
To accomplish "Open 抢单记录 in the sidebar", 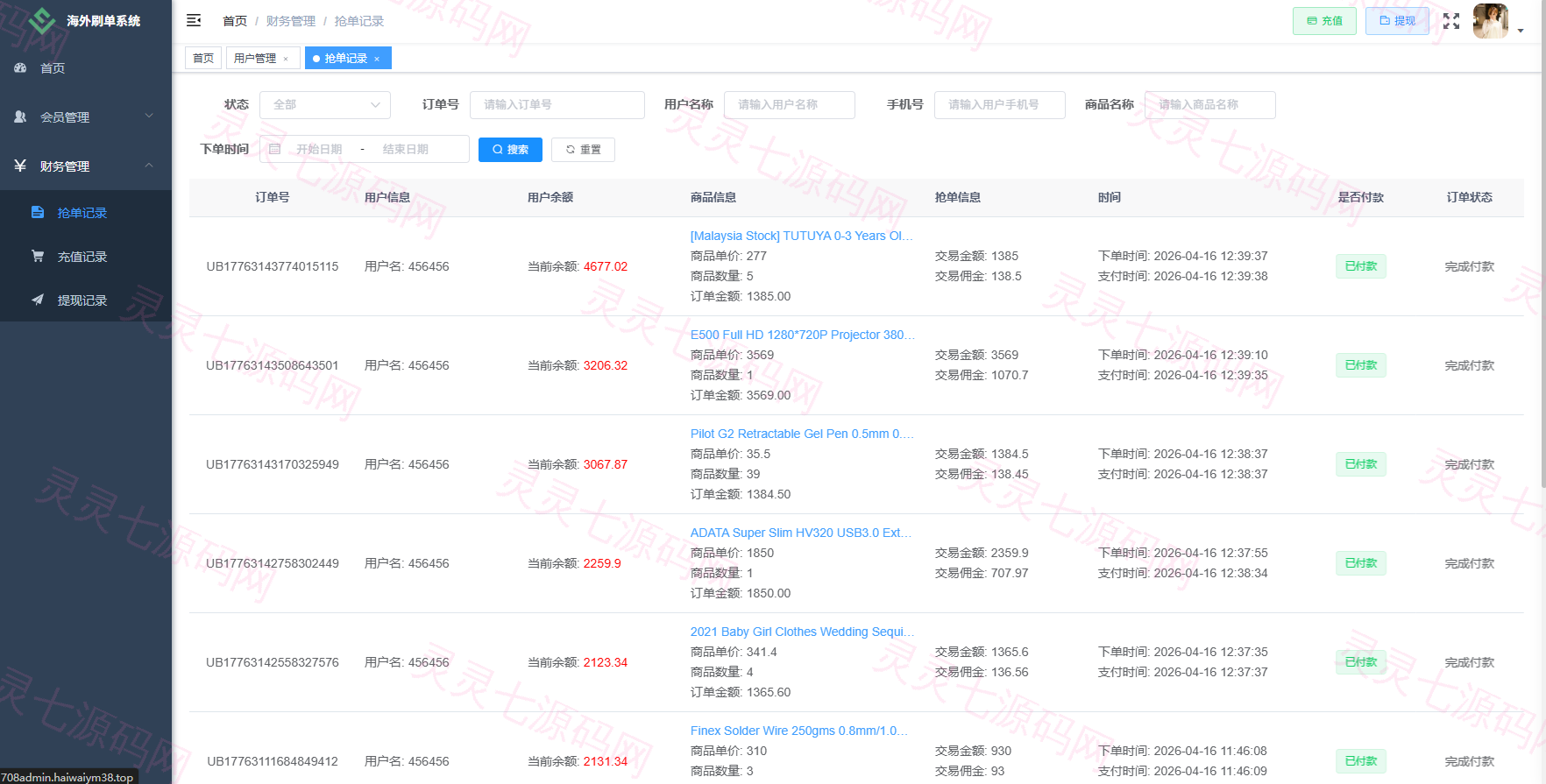I will click(x=86, y=213).
